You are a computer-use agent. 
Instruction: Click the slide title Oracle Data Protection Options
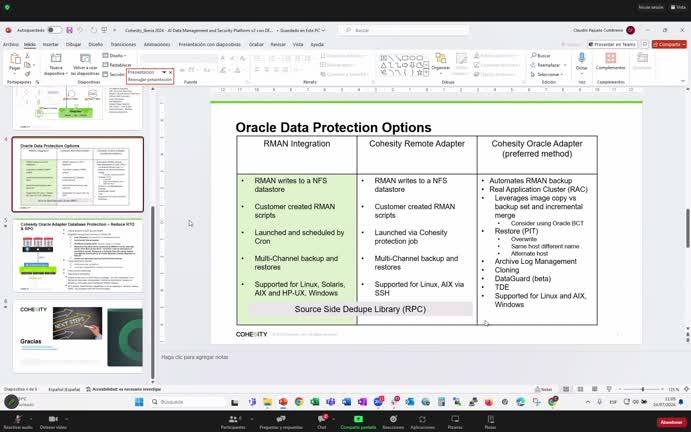[333, 127]
